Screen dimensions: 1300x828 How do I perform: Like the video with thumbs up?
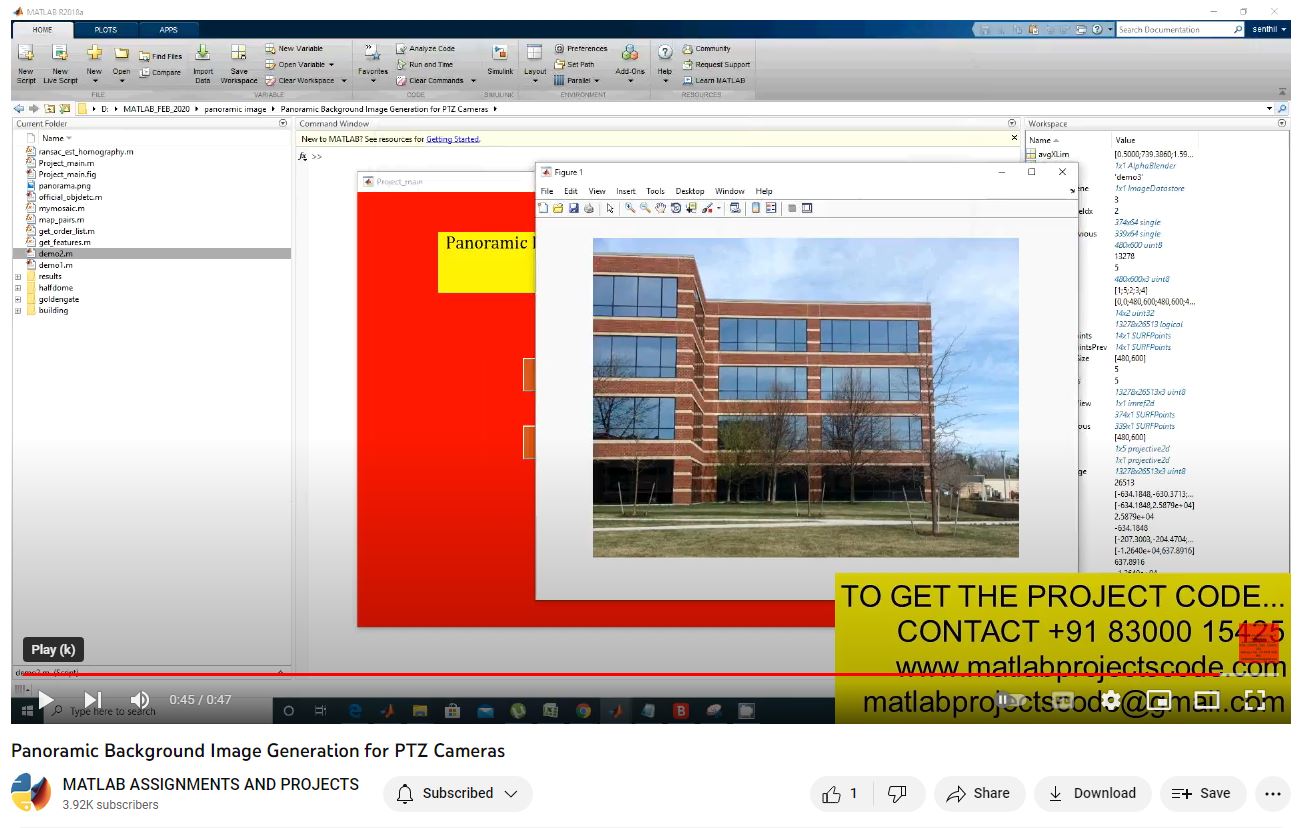tap(841, 793)
